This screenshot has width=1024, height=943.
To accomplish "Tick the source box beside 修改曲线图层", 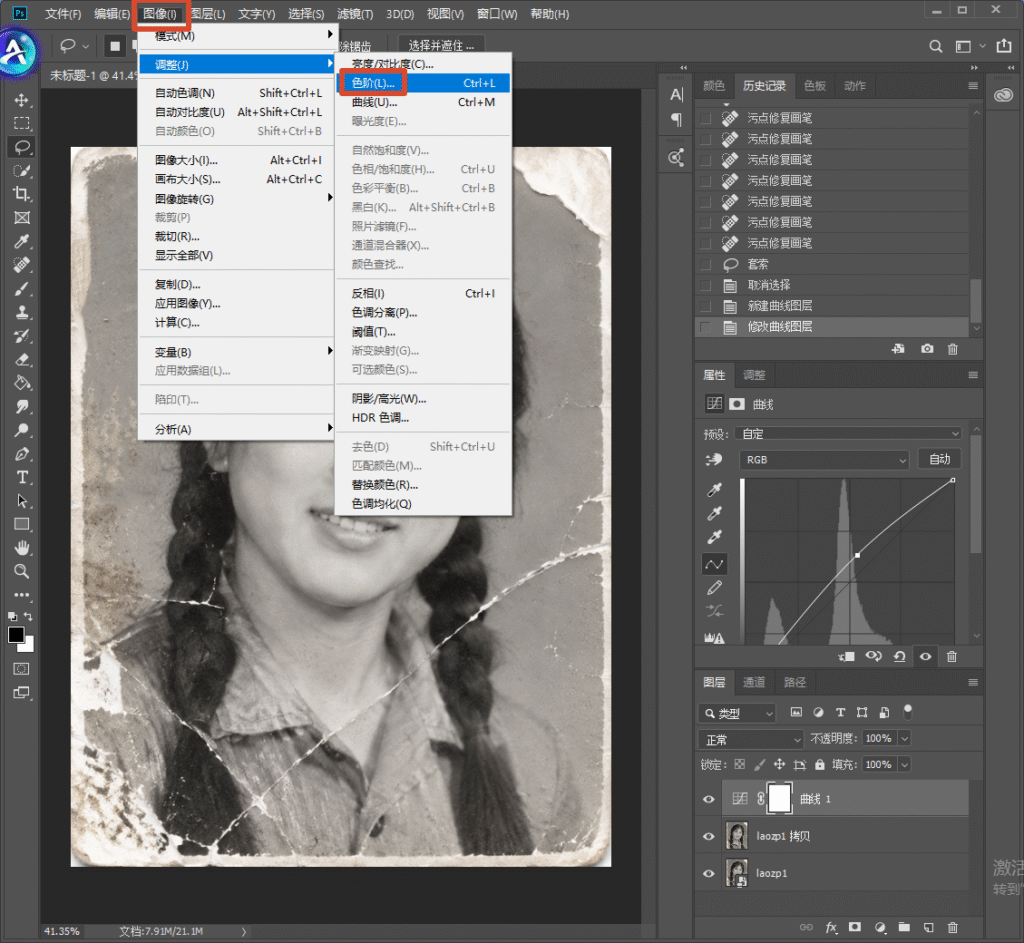I will tap(705, 327).
